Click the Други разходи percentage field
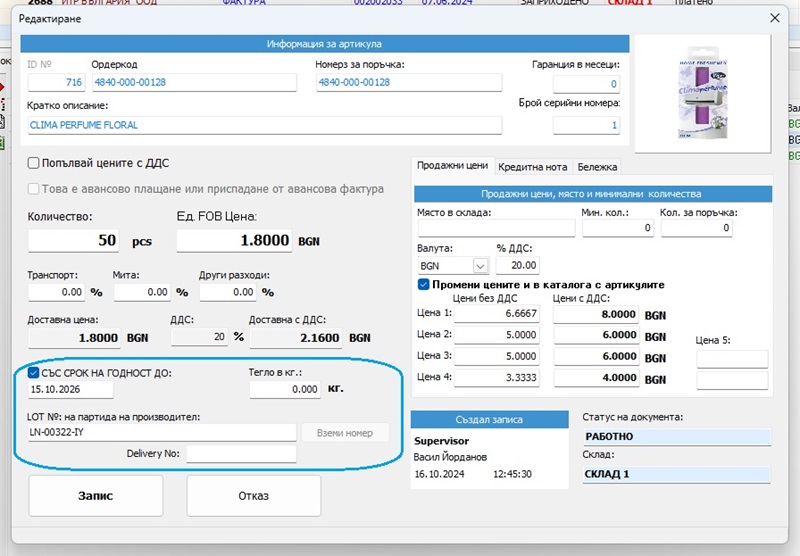The height and width of the screenshot is (556, 800). click(x=227, y=292)
